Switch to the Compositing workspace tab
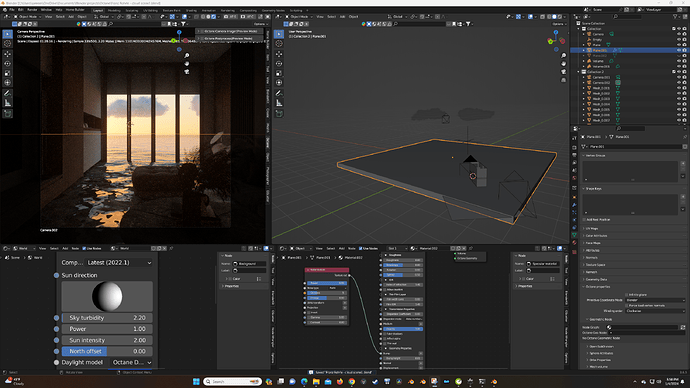The image size is (690, 388). point(248,10)
